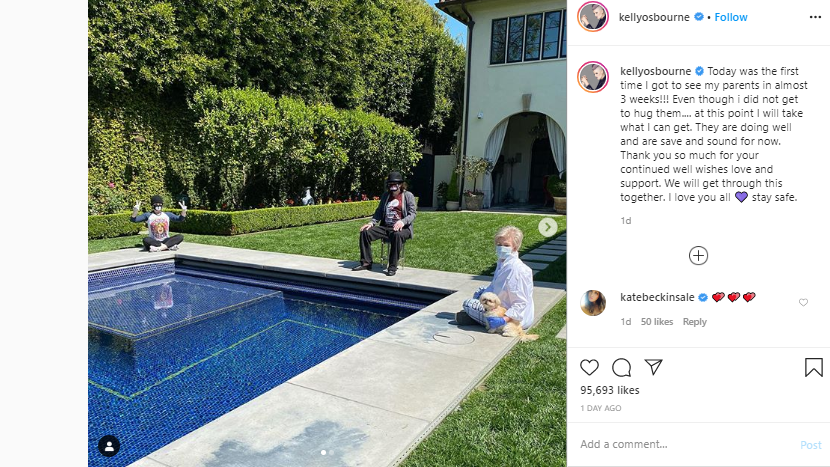Select the second carousel dot indicator
The height and width of the screenshot is (467, 830).
coord(332,452)
